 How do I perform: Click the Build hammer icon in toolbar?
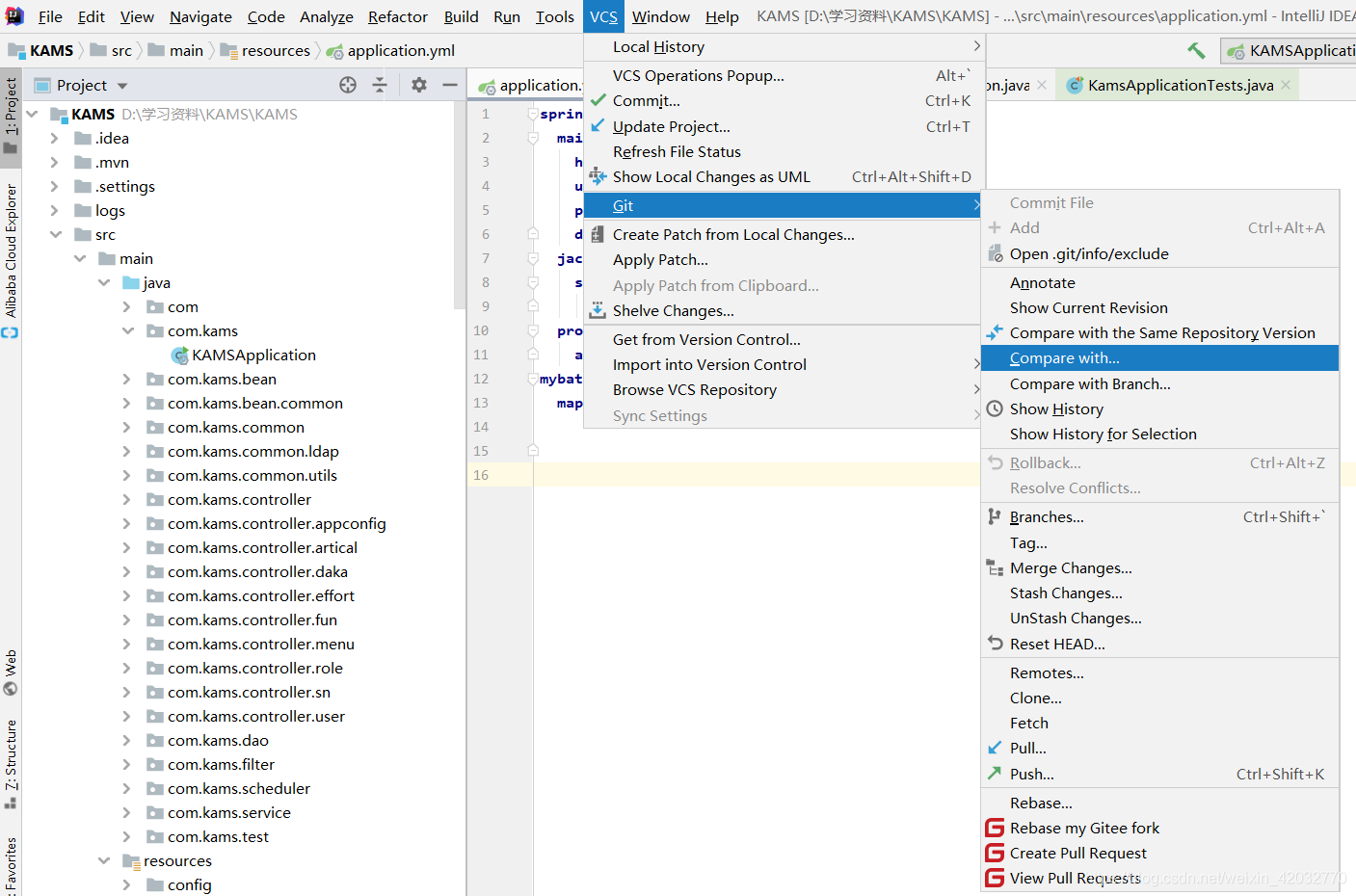click(1196, 50)
